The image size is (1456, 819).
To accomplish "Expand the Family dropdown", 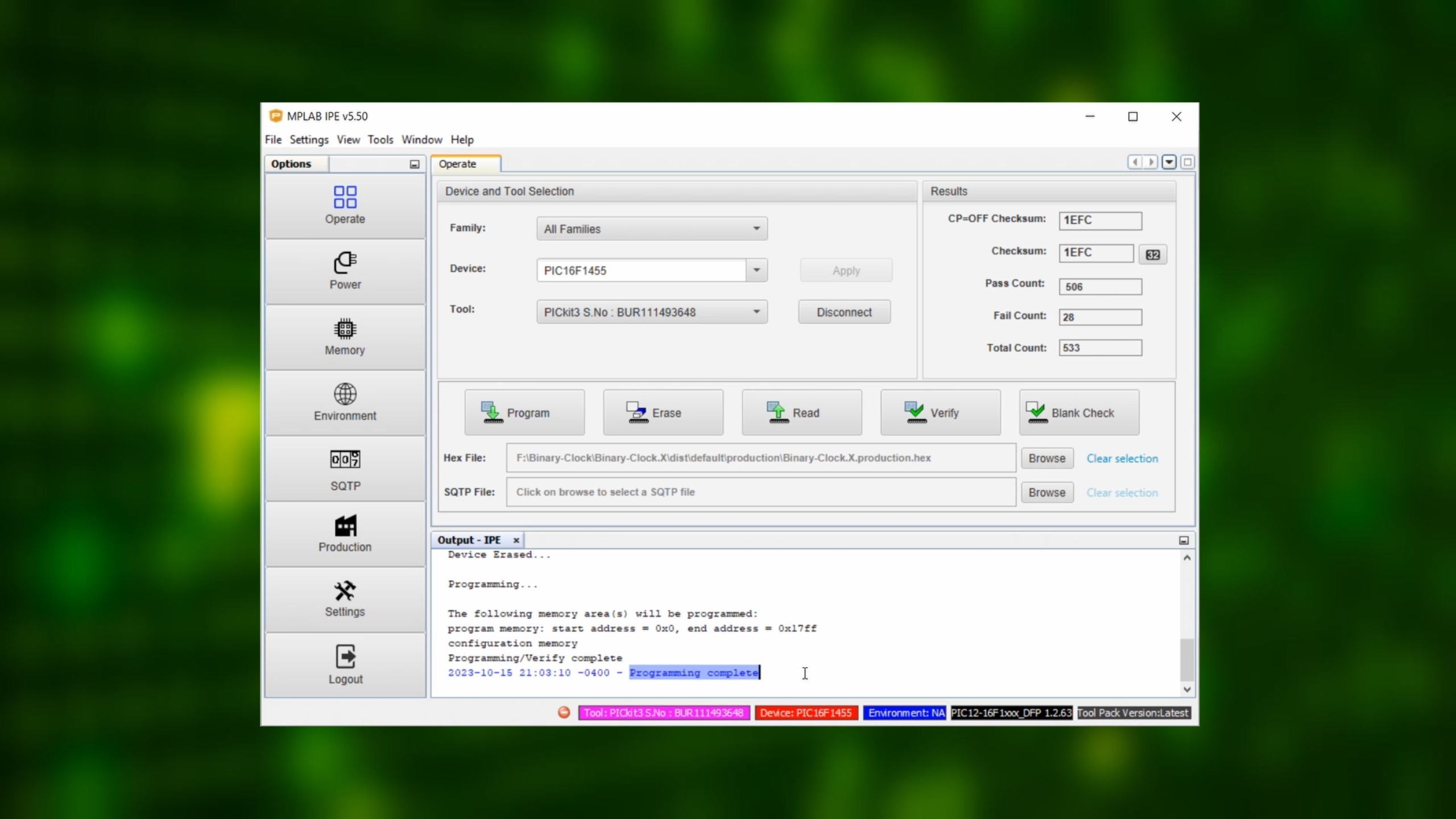I will click(x=756, y=229).
